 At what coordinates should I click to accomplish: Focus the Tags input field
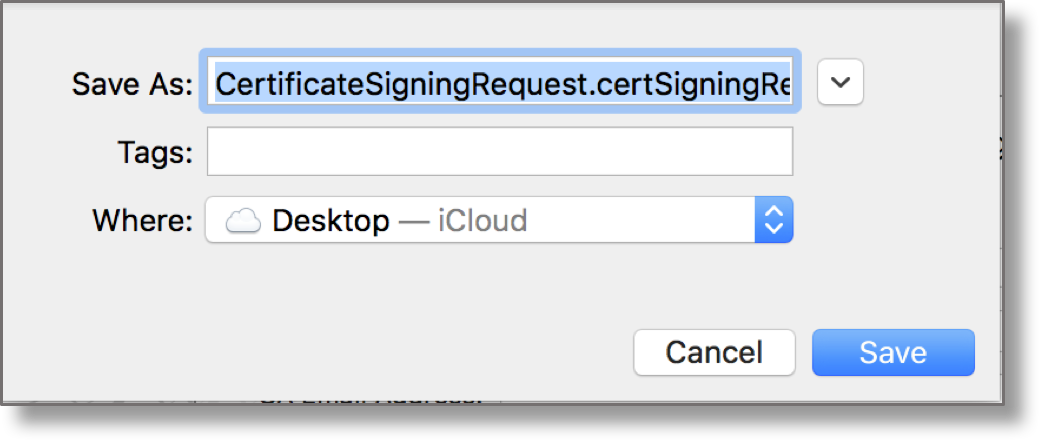click(x=500, y=152)
